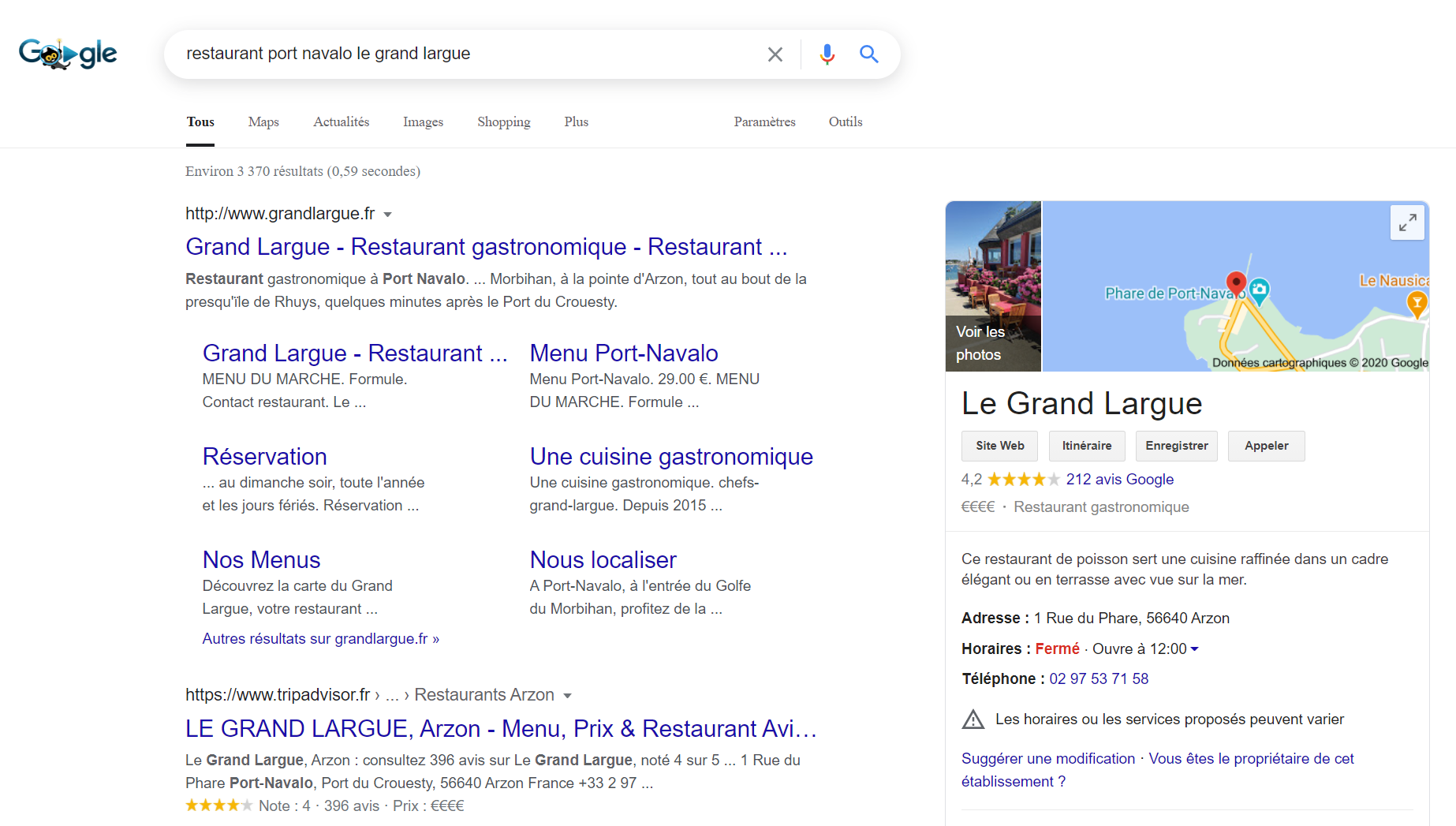Open the Menu Port-Navalo sitelink
Screen dimensions: 1456x826
pyautogui.click(x=624, y=353)
